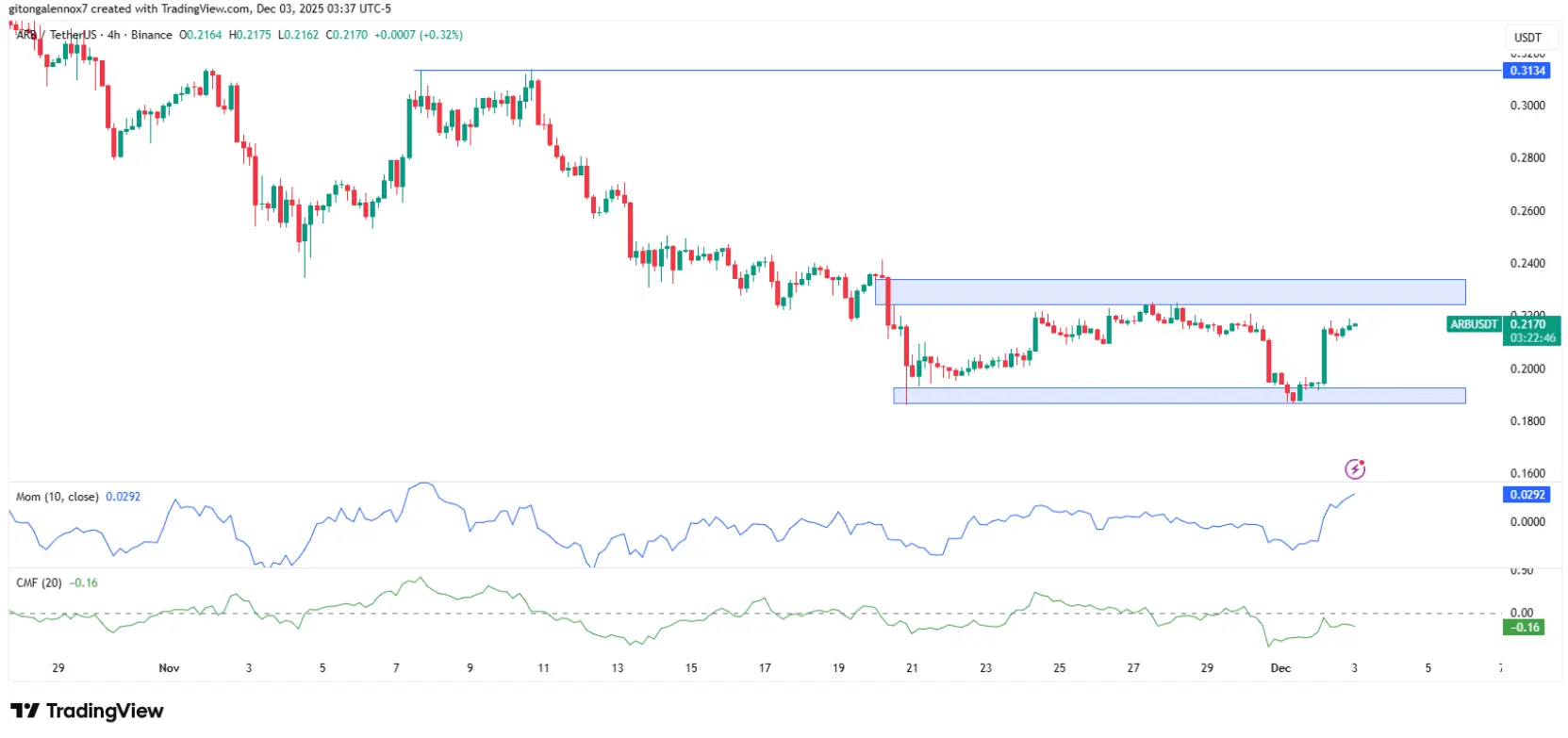Click the Dec label on the time axis

coord(1280,668)
